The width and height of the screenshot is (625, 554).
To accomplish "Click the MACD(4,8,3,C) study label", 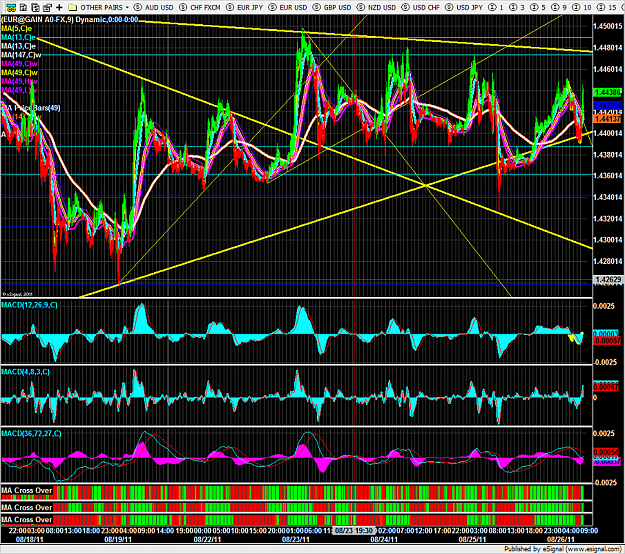I will 26,372.
